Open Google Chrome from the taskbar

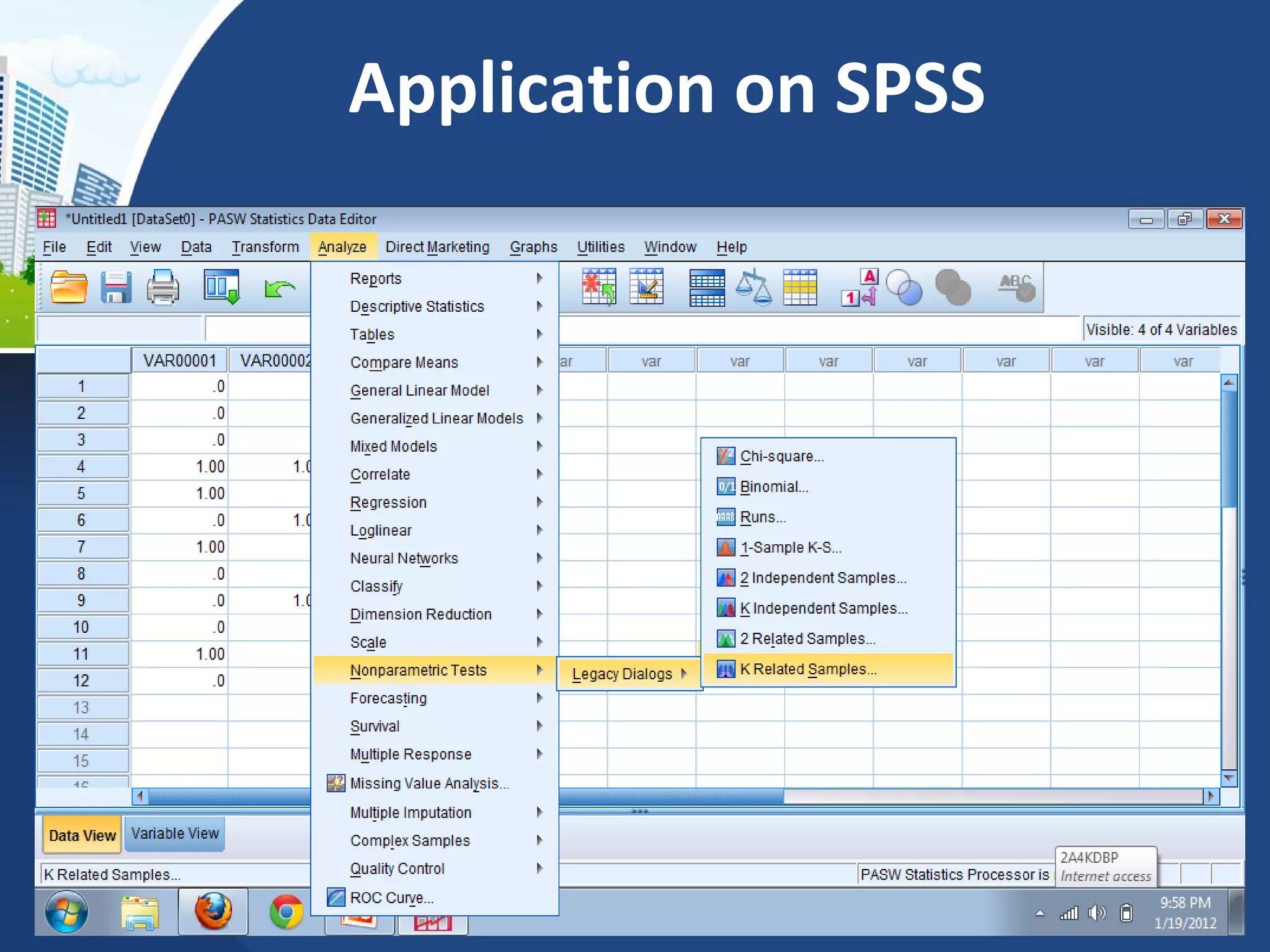286,912
